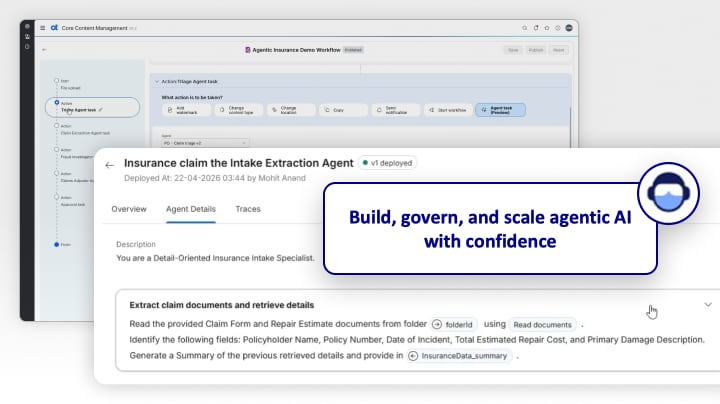720x404 pixels.
Task: Click the top icon in the dark sidebar
Action: [x=27, y=26]
